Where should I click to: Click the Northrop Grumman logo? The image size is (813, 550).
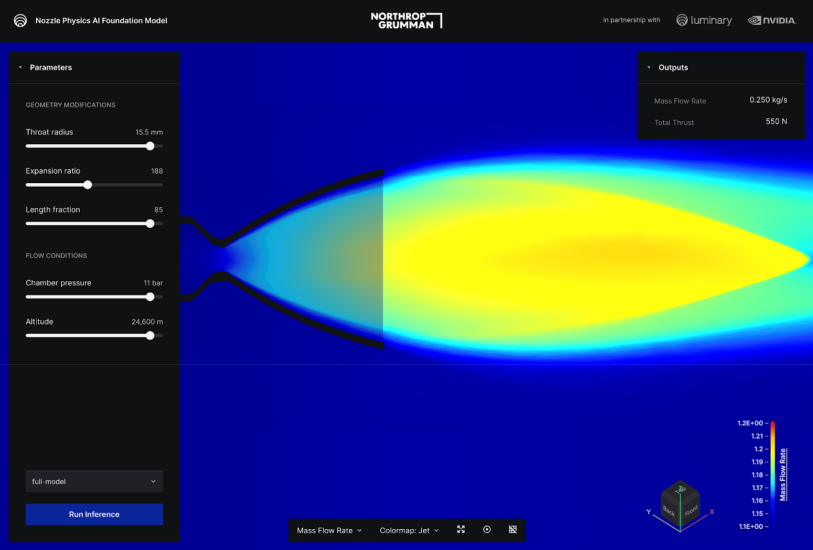[x=406, y=20]
